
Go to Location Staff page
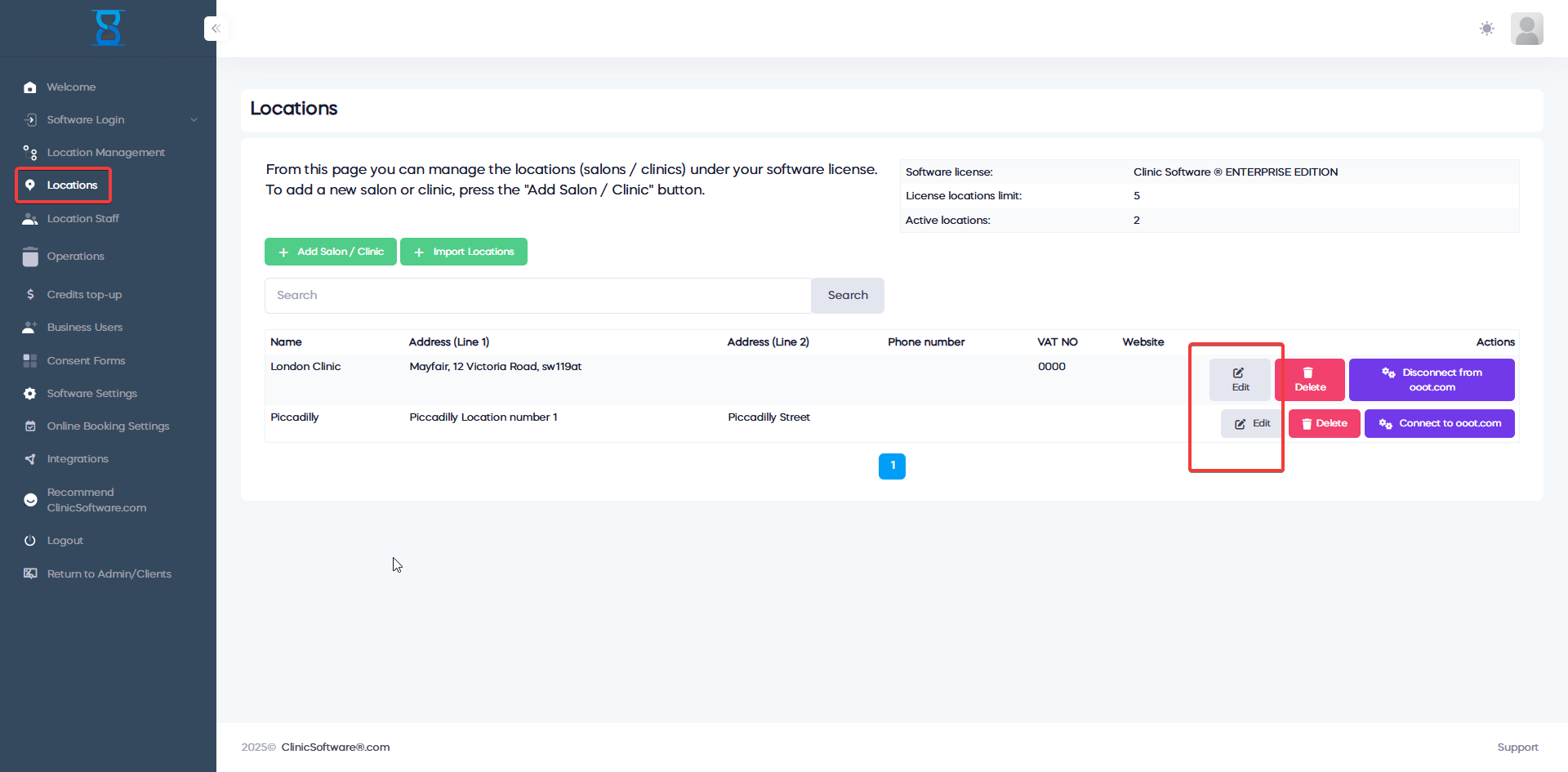pos(82,219)
